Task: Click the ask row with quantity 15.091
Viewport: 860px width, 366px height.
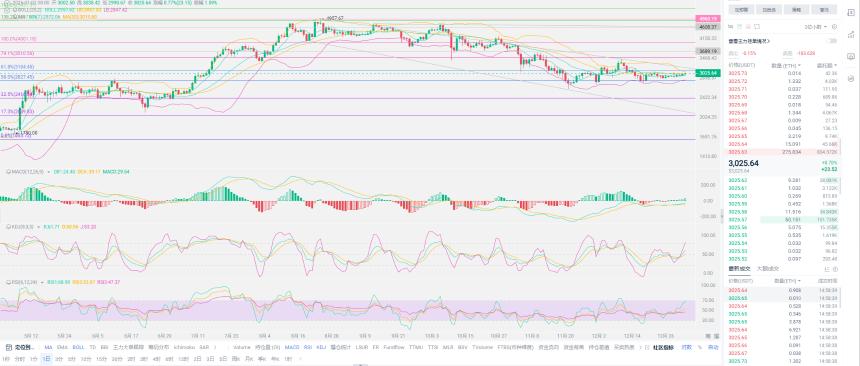Action: (x=783, y=144)
